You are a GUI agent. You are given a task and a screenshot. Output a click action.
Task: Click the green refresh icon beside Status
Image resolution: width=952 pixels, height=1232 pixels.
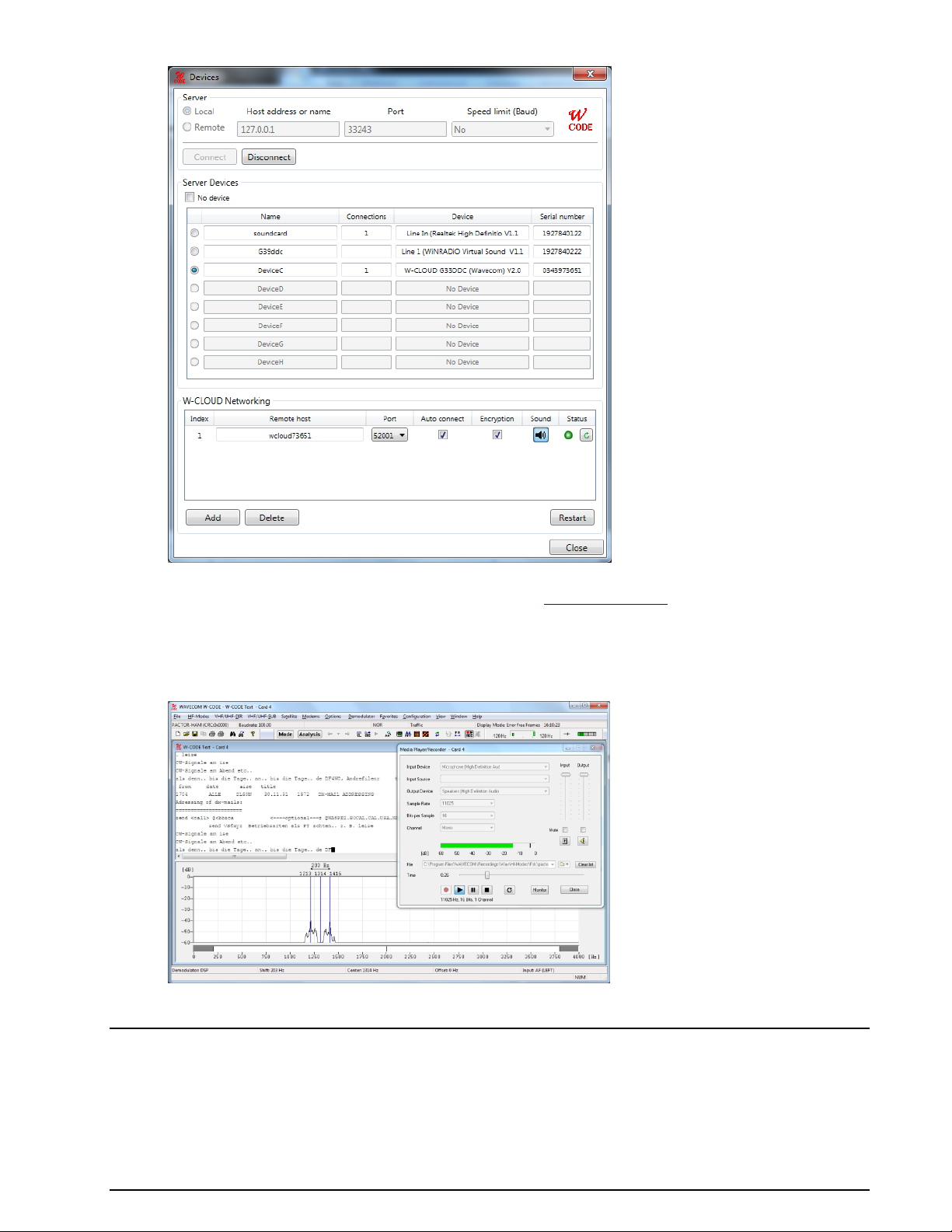coord(586,435)
